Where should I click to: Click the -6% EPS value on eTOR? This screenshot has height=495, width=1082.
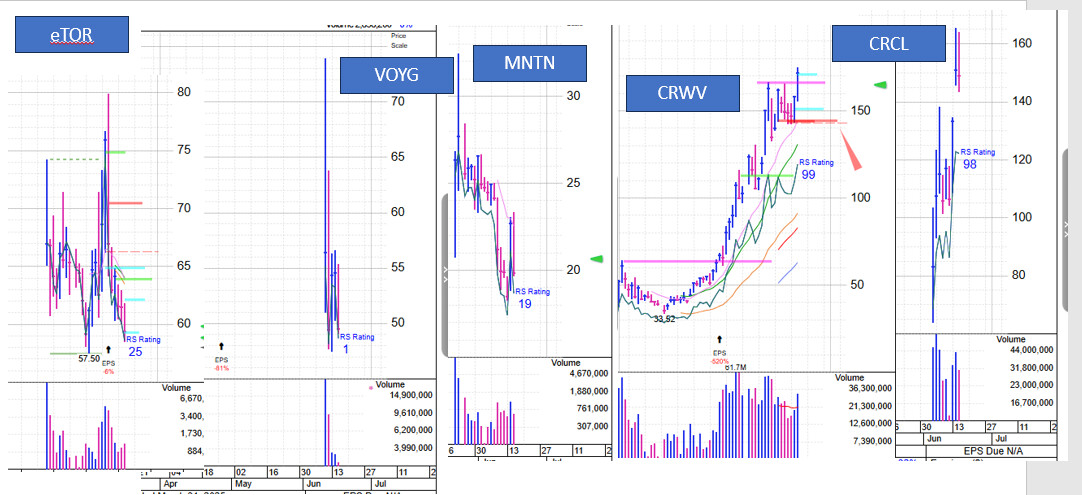click(x=108, y=371)
